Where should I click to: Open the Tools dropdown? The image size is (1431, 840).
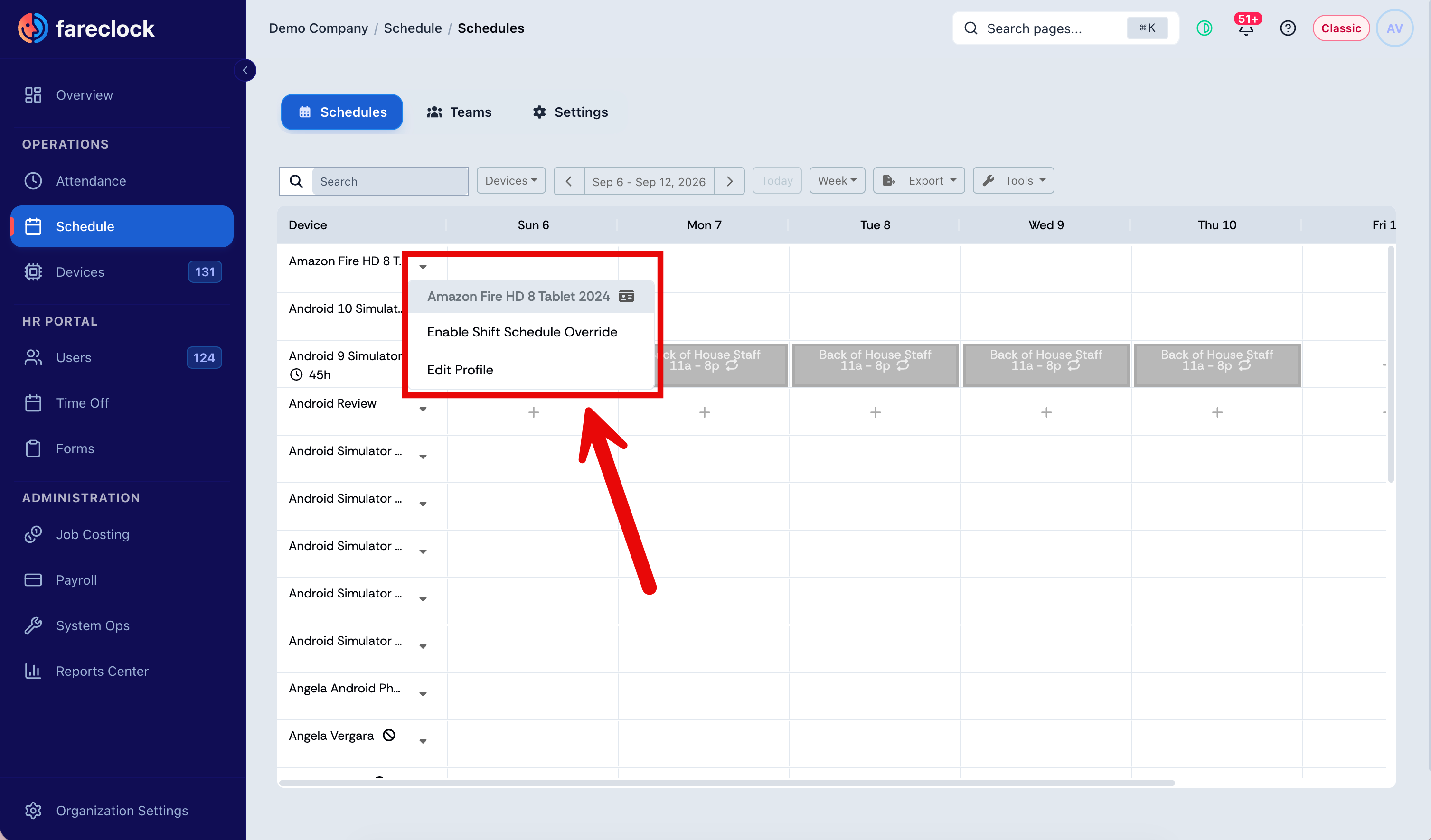(1014, 180)
